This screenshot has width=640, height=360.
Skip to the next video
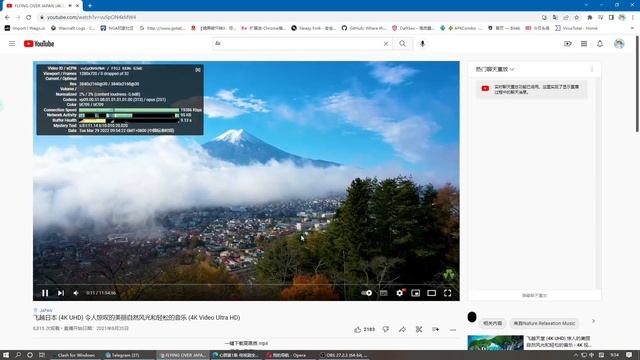pos(61,293)
